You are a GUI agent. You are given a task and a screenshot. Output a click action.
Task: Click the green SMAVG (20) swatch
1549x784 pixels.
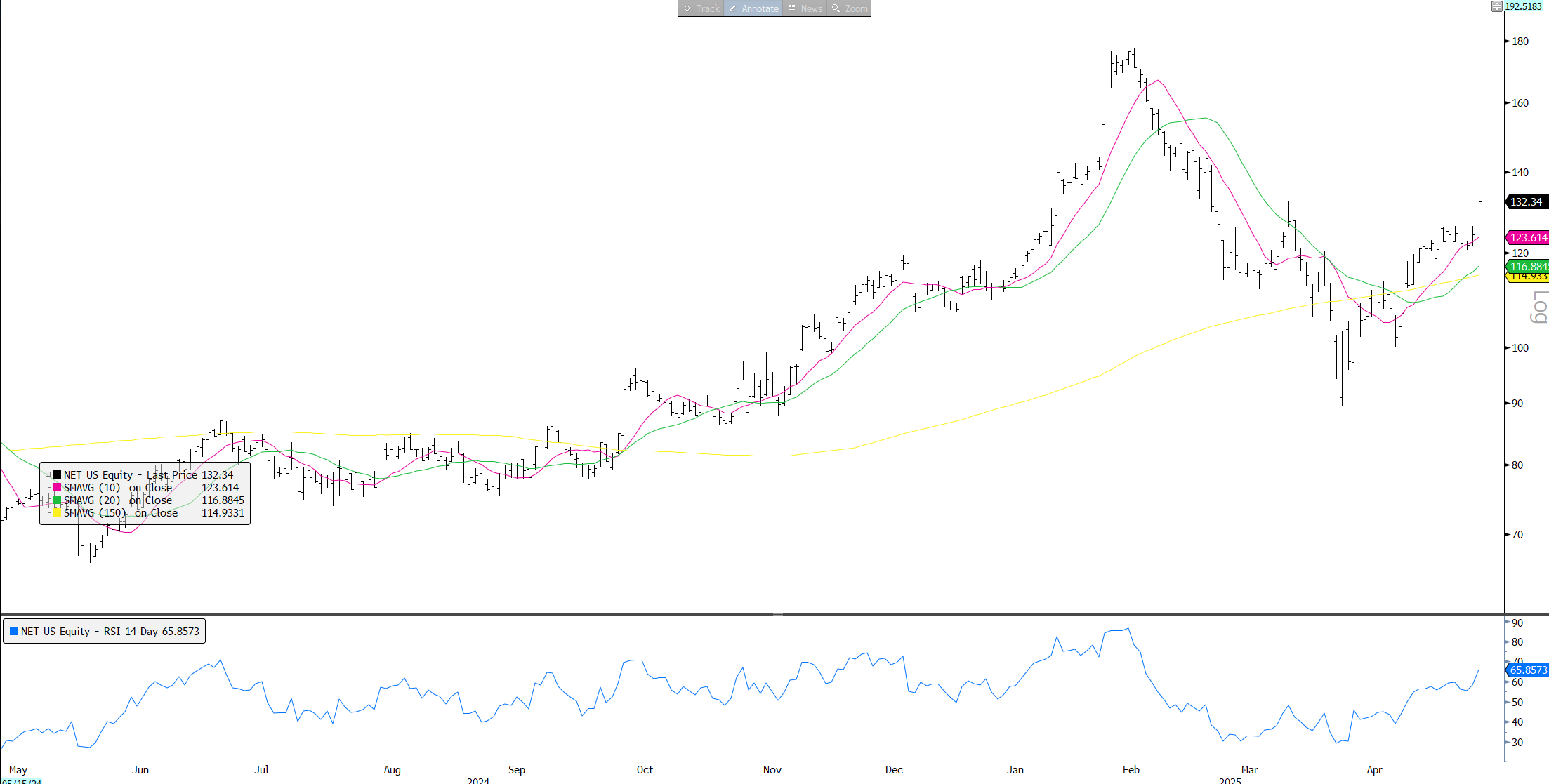tap(57, 500)
